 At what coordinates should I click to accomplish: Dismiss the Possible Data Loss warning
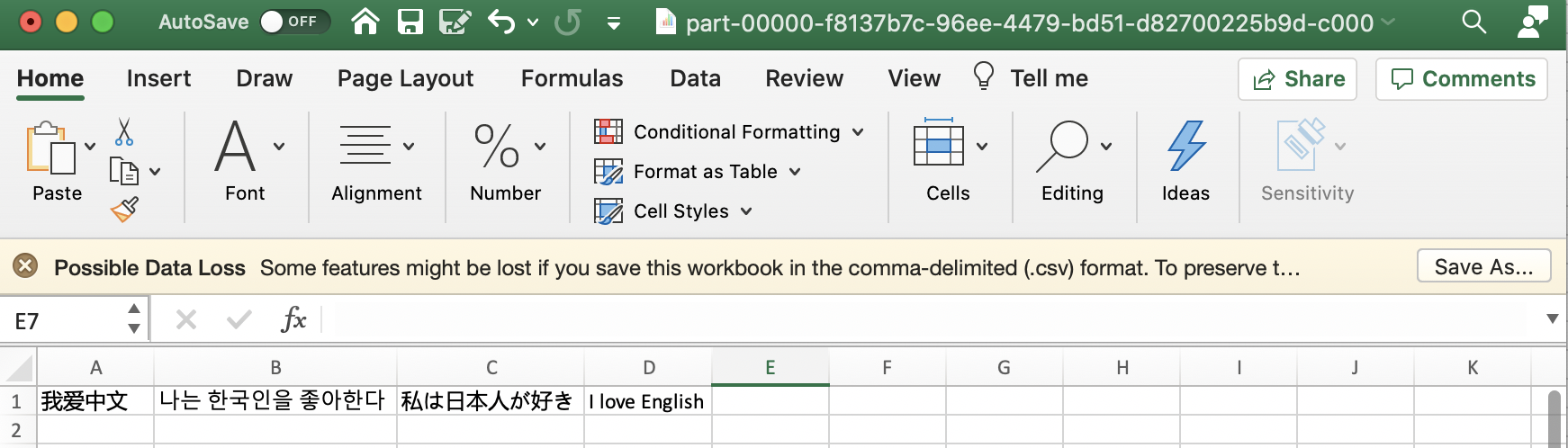tap(25, 266)
